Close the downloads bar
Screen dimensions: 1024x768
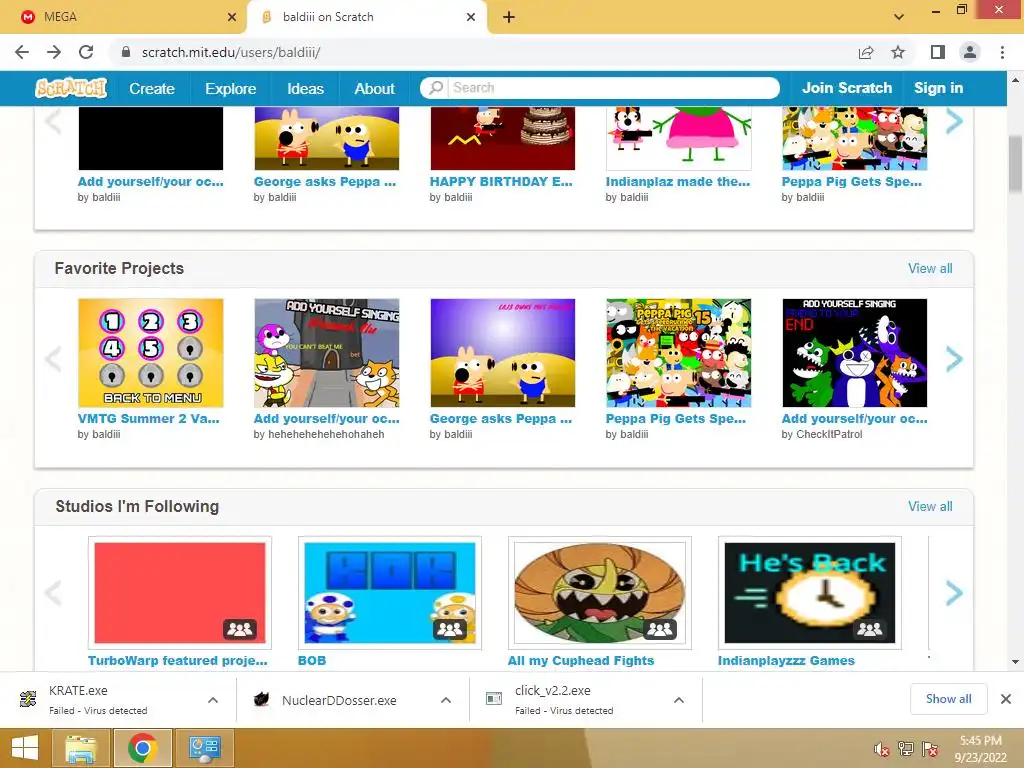[x=1006, y=699]
